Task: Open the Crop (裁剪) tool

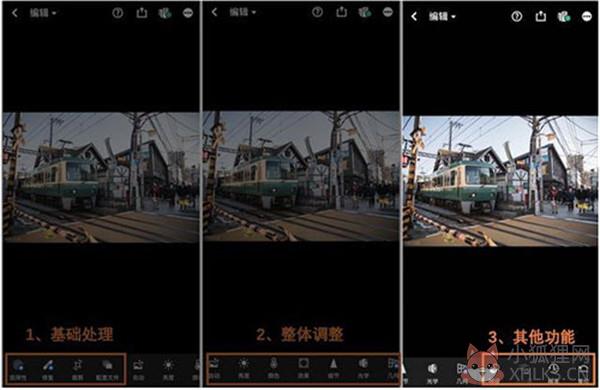Action: [78, 369]
